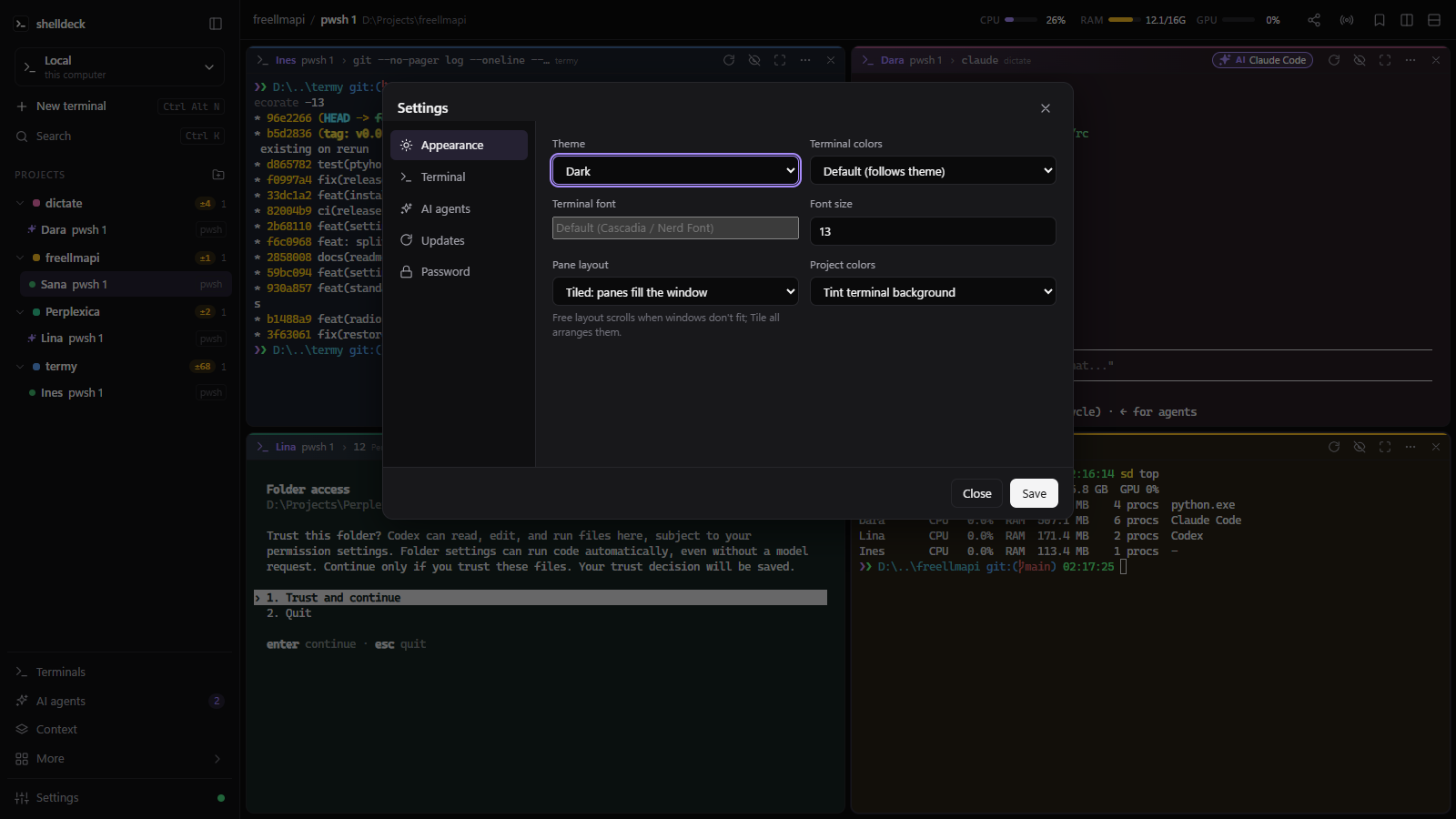Switch to the Password settings tab

point(459,271)
